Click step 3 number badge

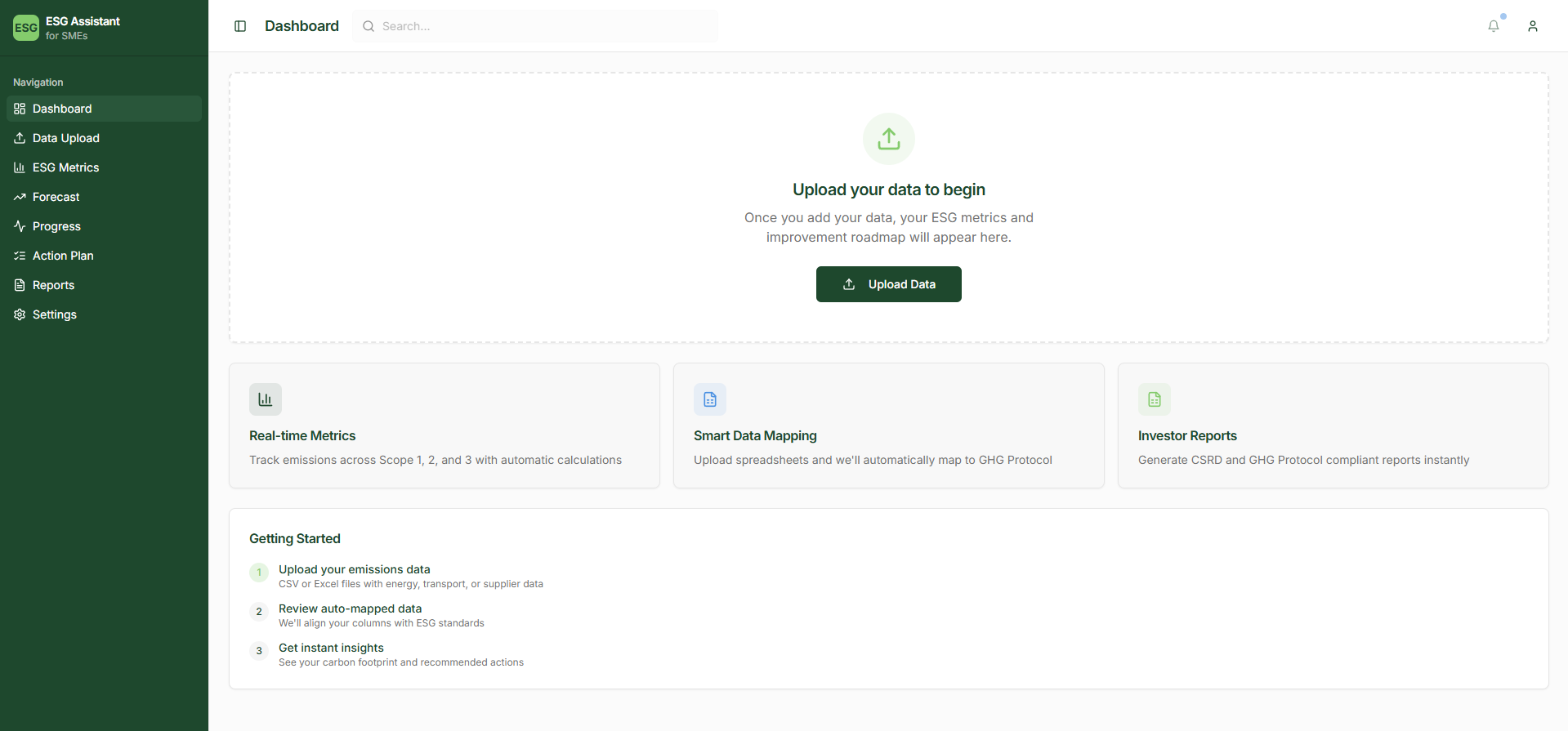[259, 651]
